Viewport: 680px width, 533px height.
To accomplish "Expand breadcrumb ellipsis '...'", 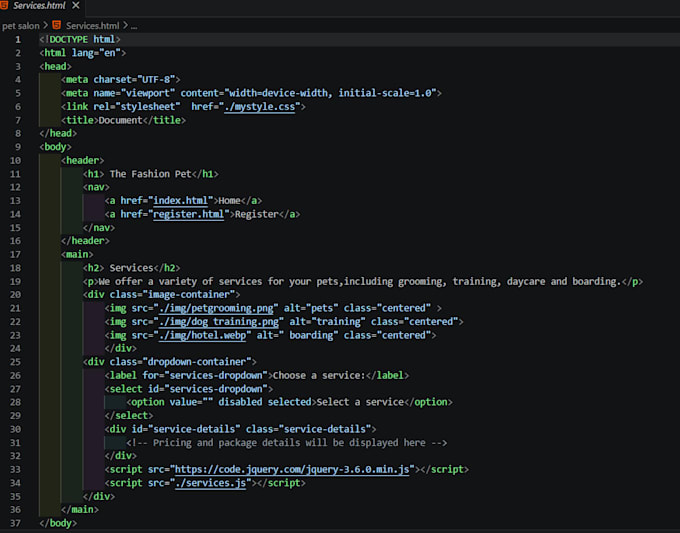I will (x=134, y=26).
